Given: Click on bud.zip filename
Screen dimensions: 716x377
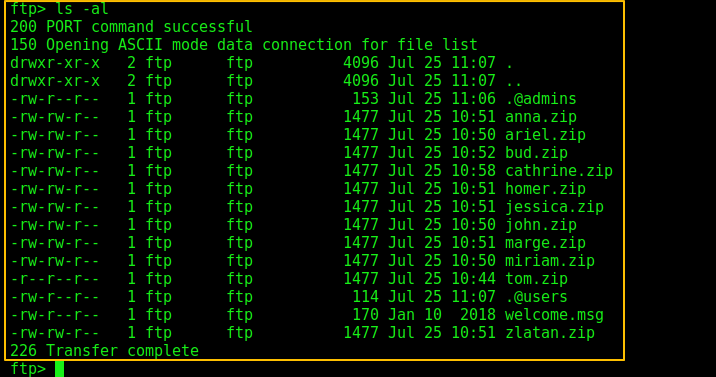Looking at the screenshot, I should tap(536, 153).
